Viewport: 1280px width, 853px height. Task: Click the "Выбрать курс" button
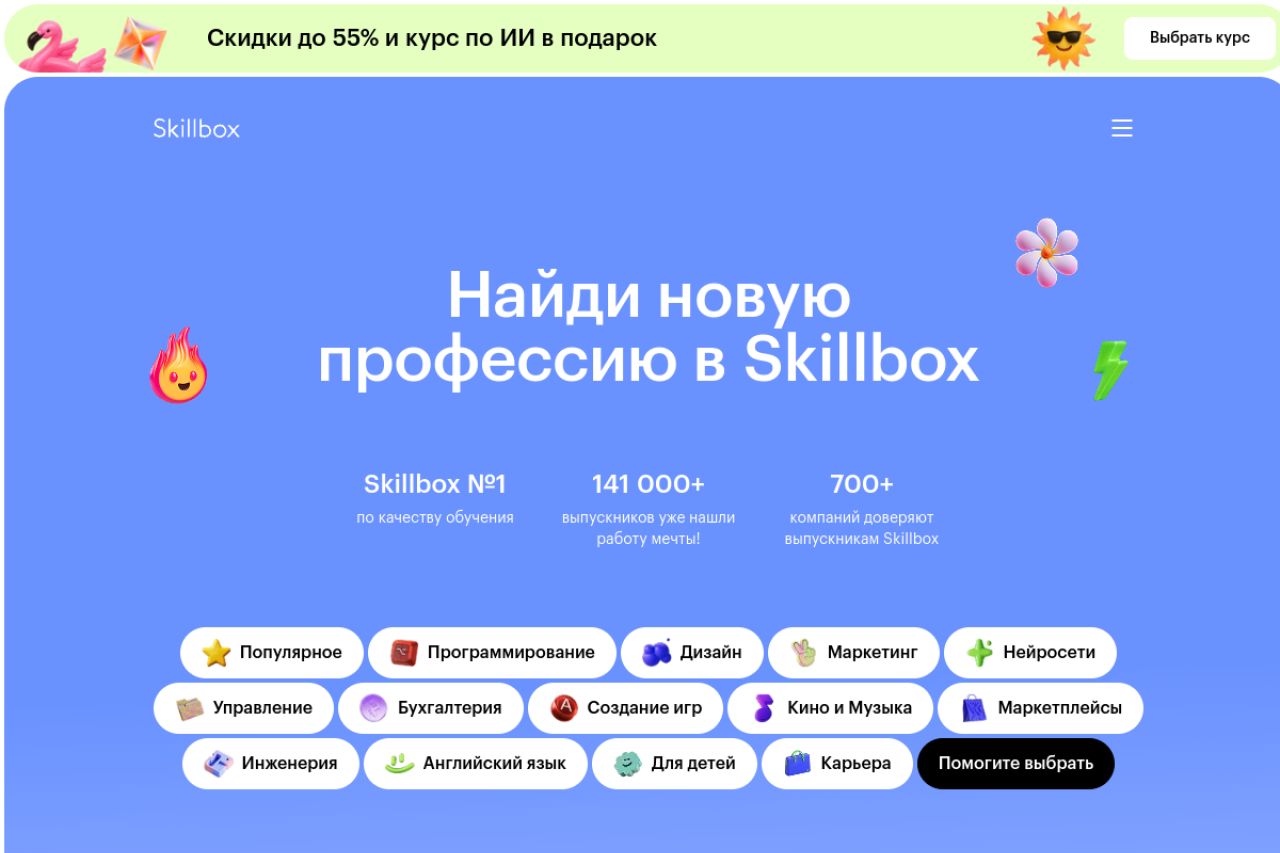click(x=1199, y=38)
